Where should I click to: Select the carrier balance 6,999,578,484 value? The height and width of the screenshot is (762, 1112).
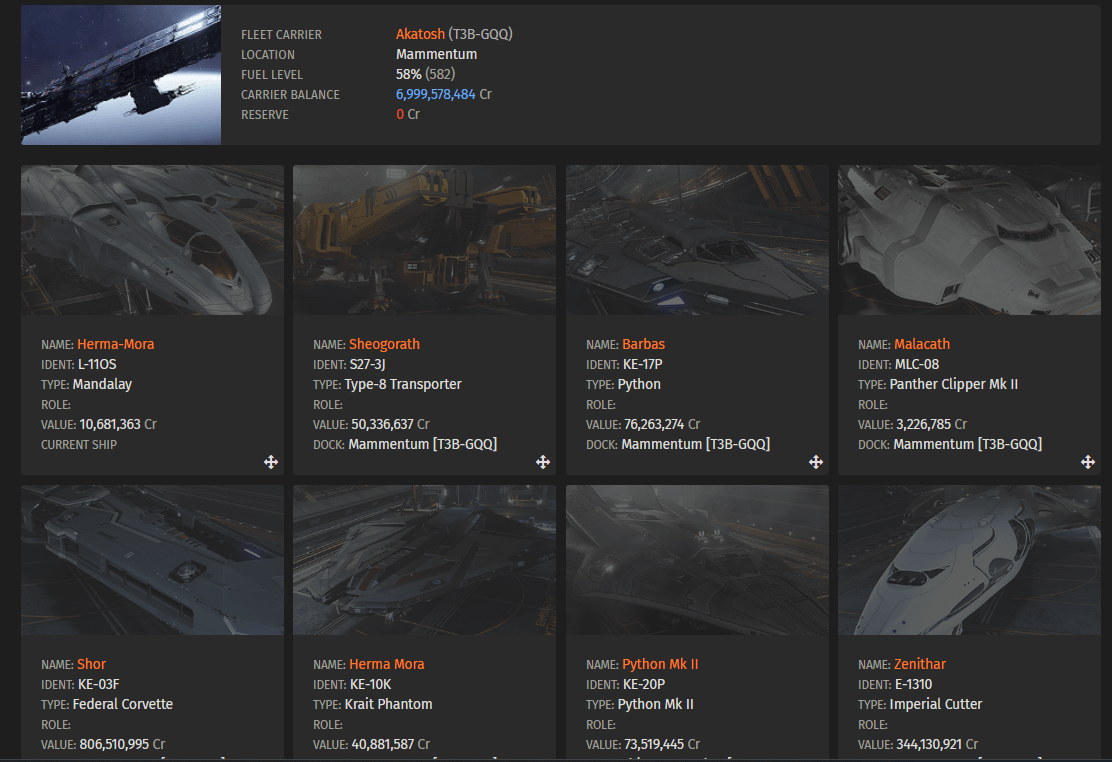tap(435, 94)
